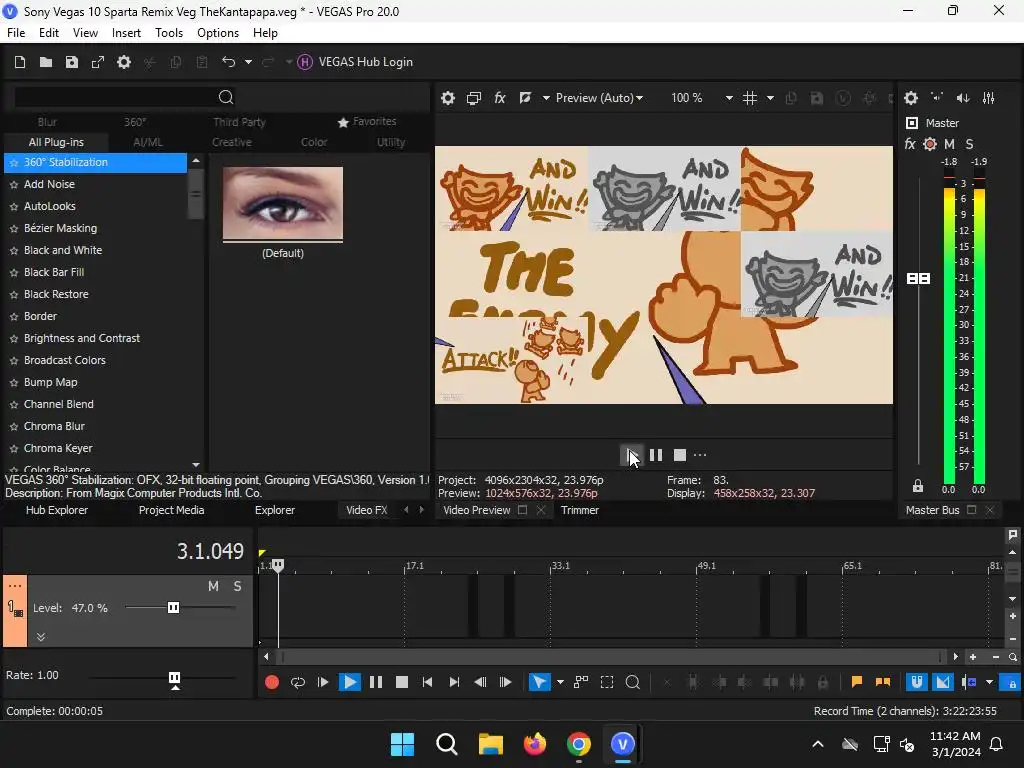Expand track 1 layers chevron
The image size is (1024, 768).
40,637
